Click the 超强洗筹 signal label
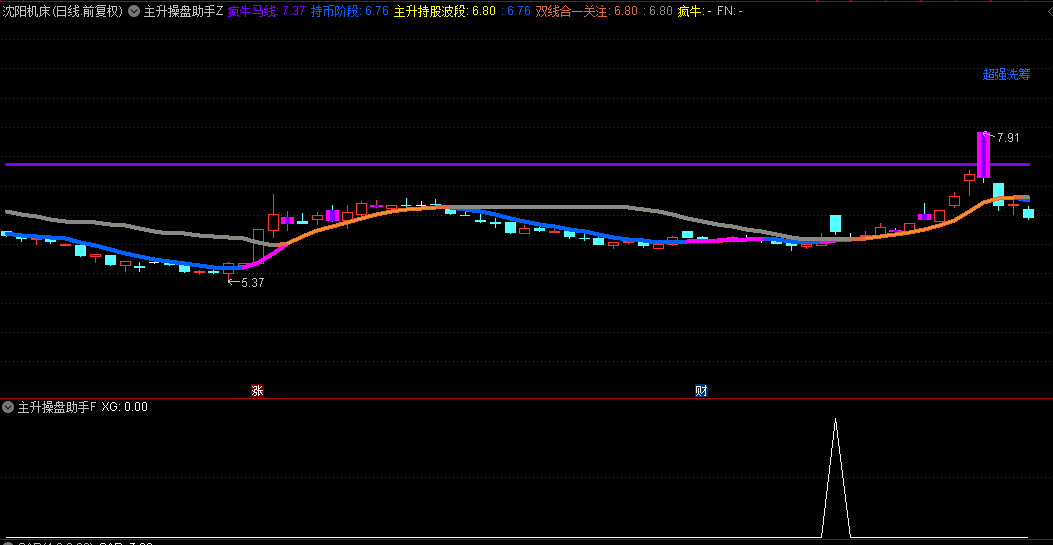 1006,75
